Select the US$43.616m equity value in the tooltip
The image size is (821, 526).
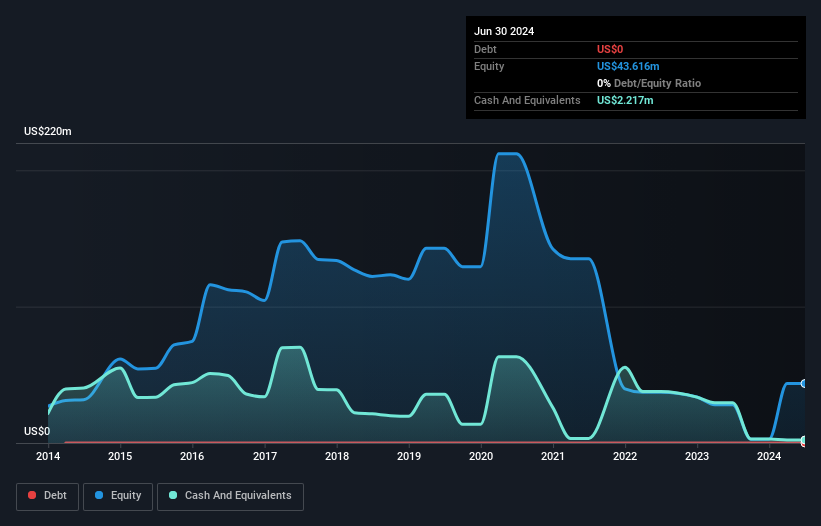tap(628, 66)
